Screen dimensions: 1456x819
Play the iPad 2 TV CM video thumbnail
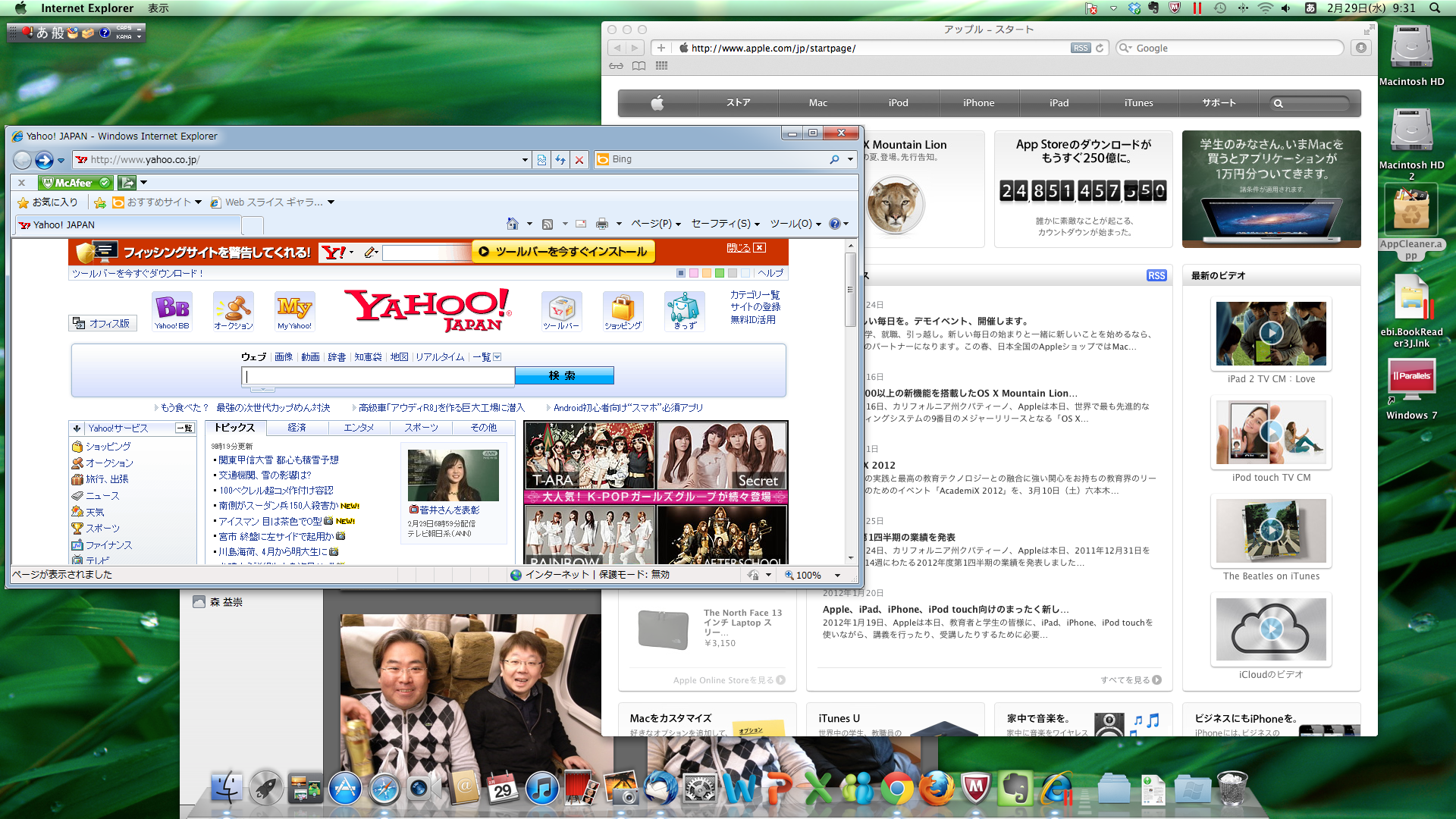click(x=1271, y=333)
